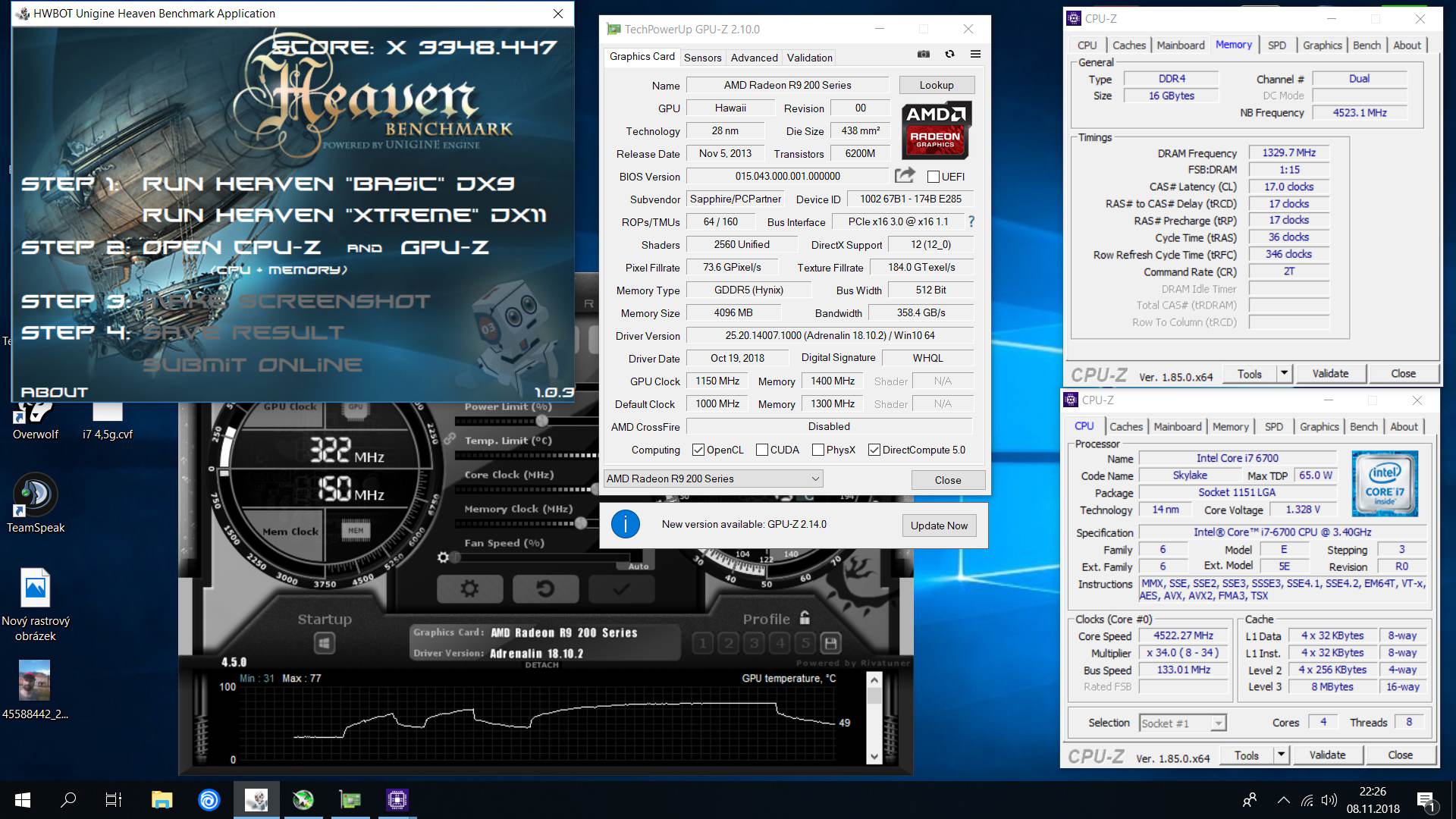Click Submit Online in Heaven Benchmark
This screenshot has width=1456, height=819.
coord(252,365)
